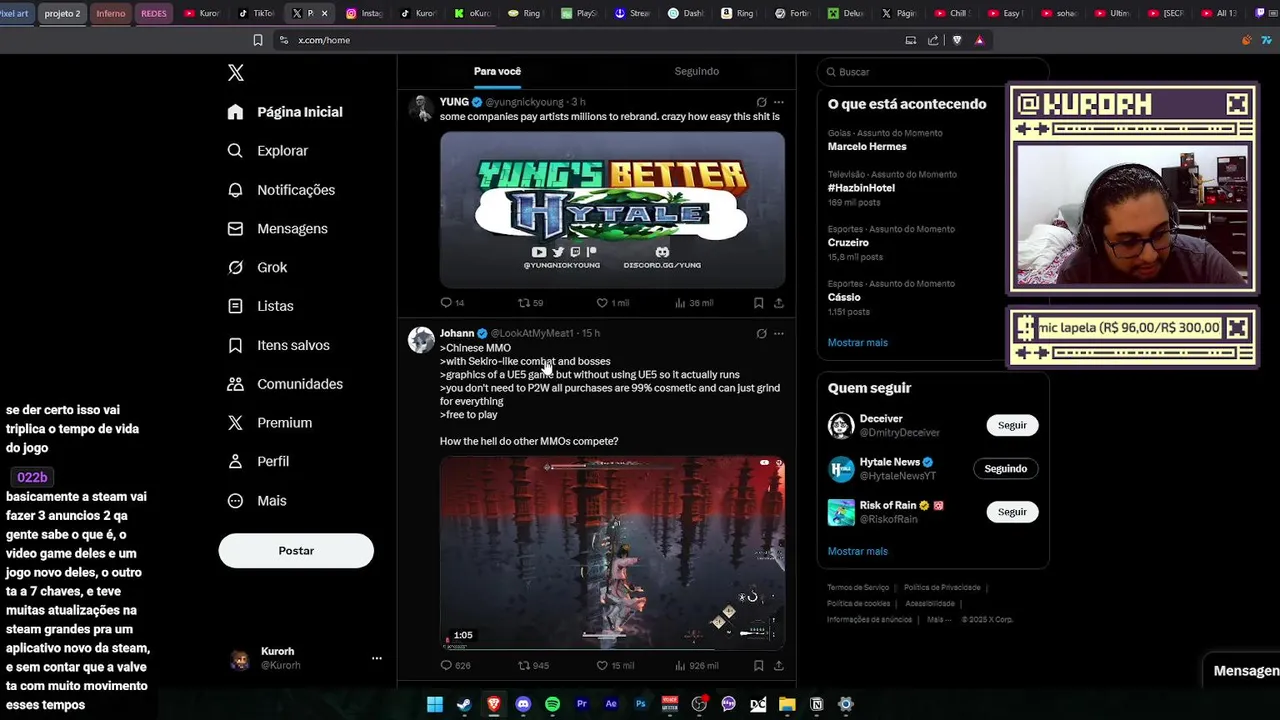Like YUNG's post with 1 mil likes
This screenshot has width=1280, height=720.
[612, 303]
